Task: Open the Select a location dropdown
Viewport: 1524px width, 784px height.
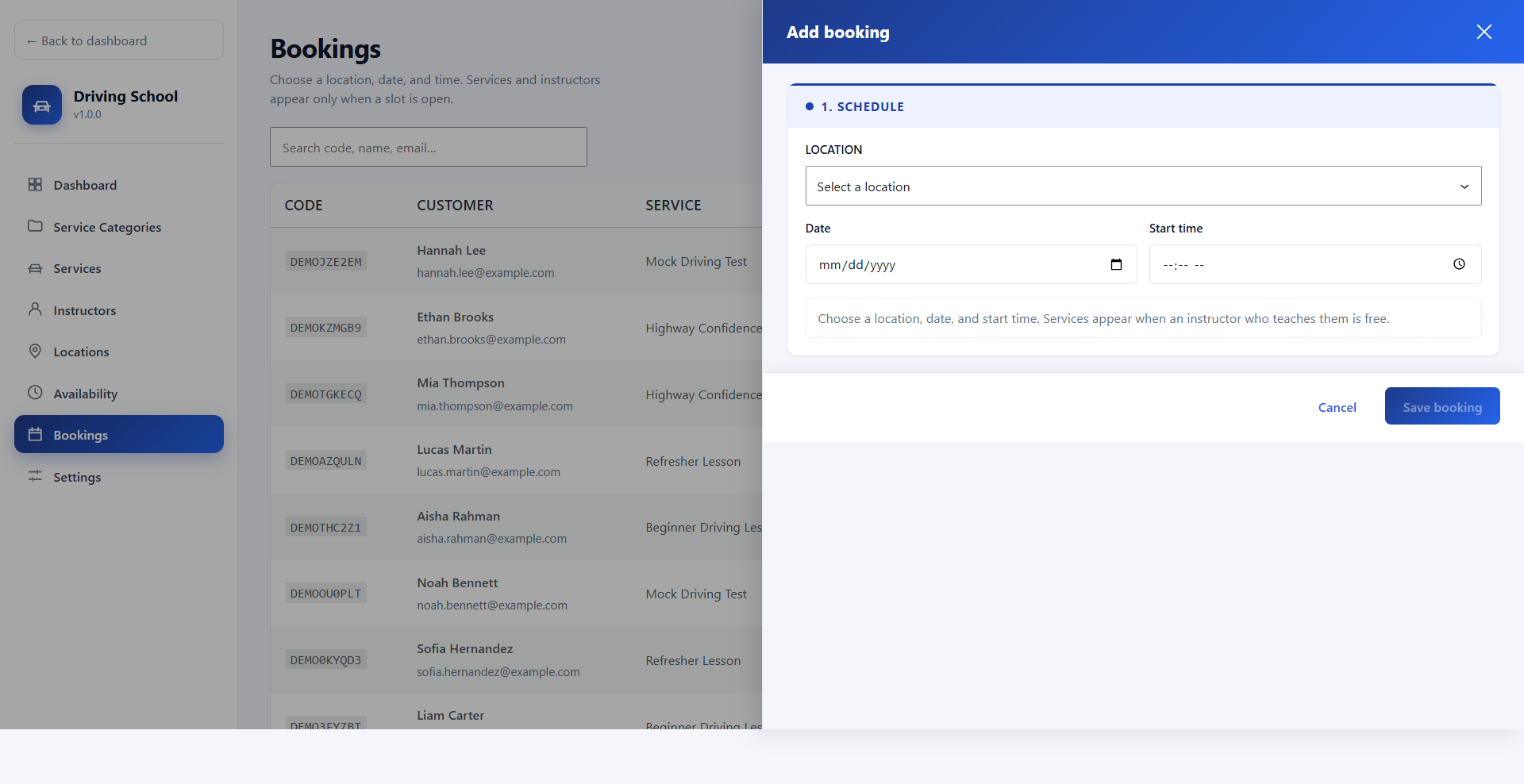Action: (x=1143, y=186)
